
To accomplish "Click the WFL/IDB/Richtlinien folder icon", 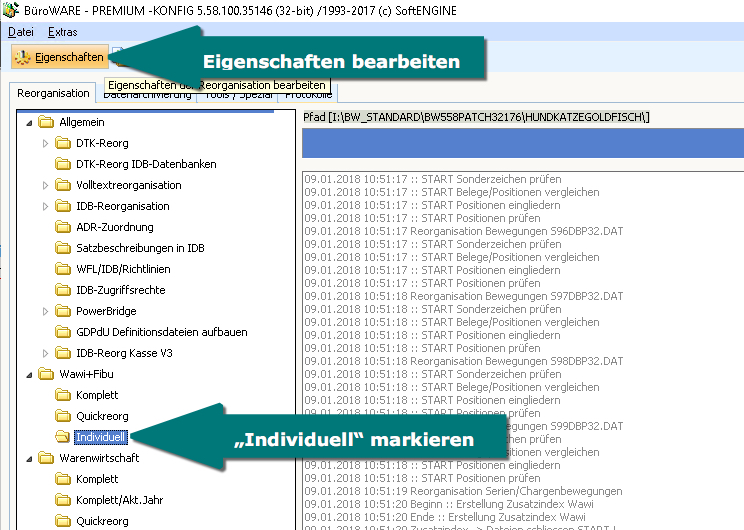I will [62, 269].
